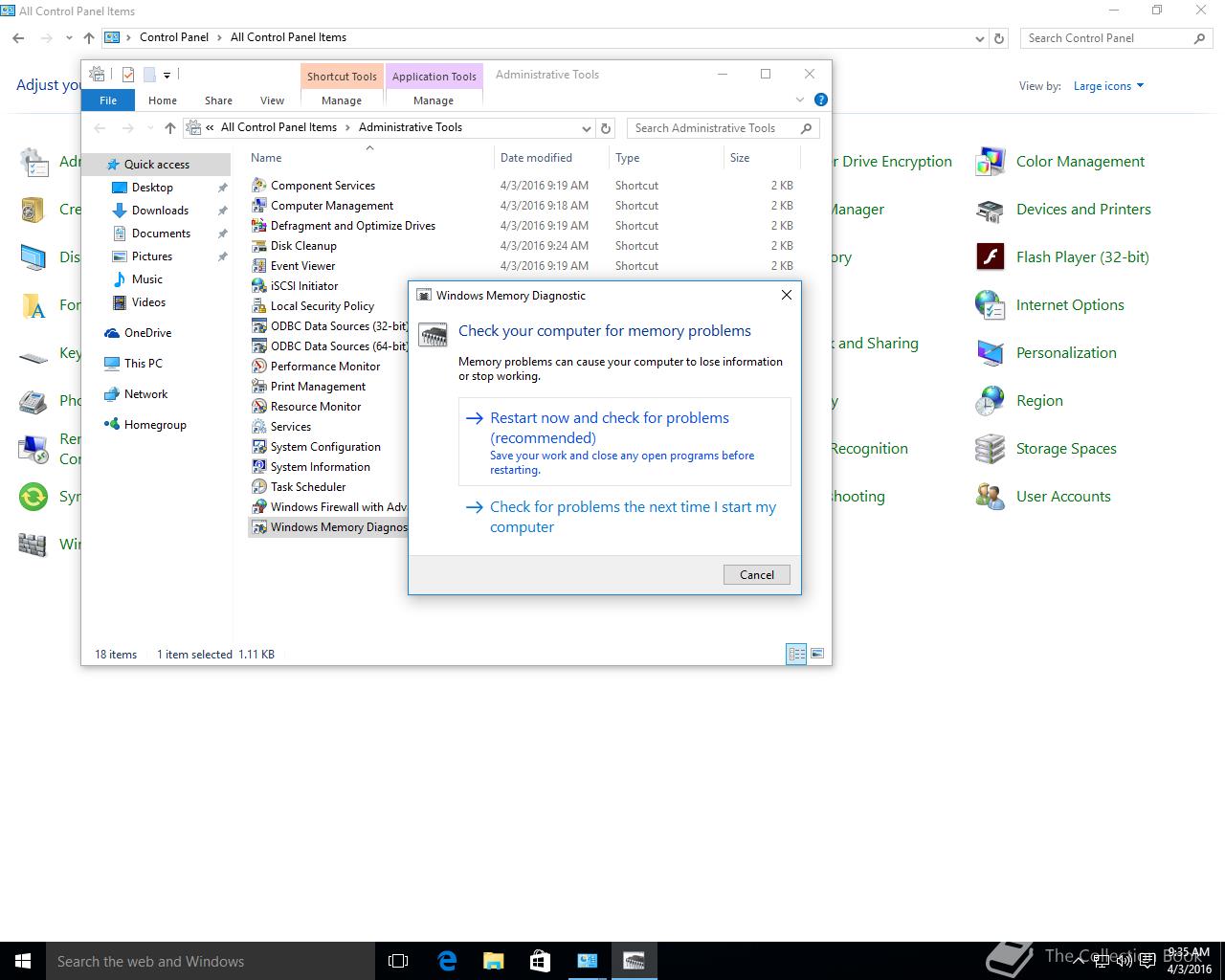
Task: Select the Component Services shortcut icon
Action: coord(258,185)
